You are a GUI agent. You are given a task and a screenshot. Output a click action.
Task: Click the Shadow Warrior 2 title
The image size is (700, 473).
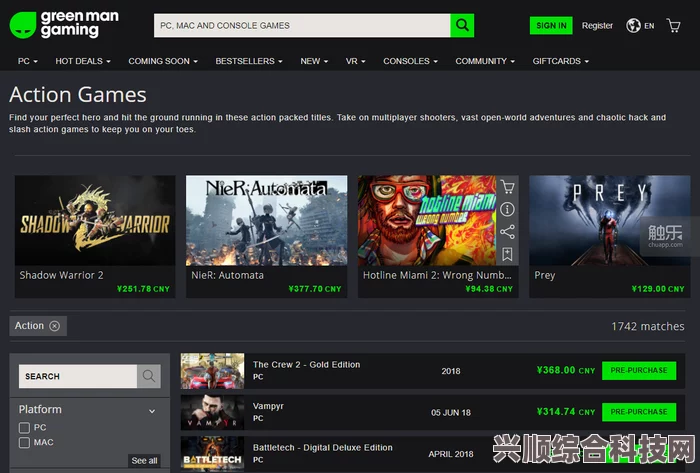coord(61,275)
